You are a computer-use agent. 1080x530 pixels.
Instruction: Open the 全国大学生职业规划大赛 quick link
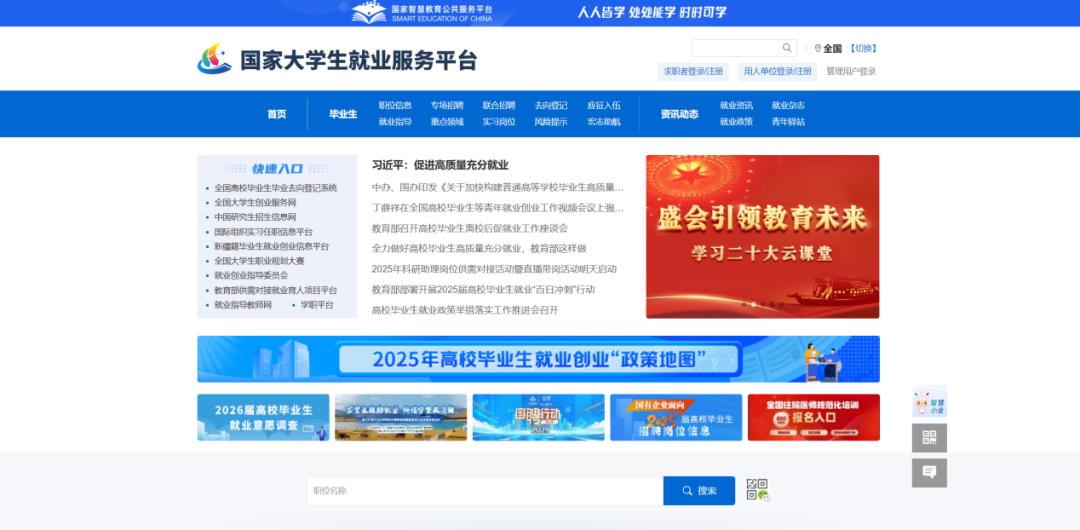coord(259,261)
